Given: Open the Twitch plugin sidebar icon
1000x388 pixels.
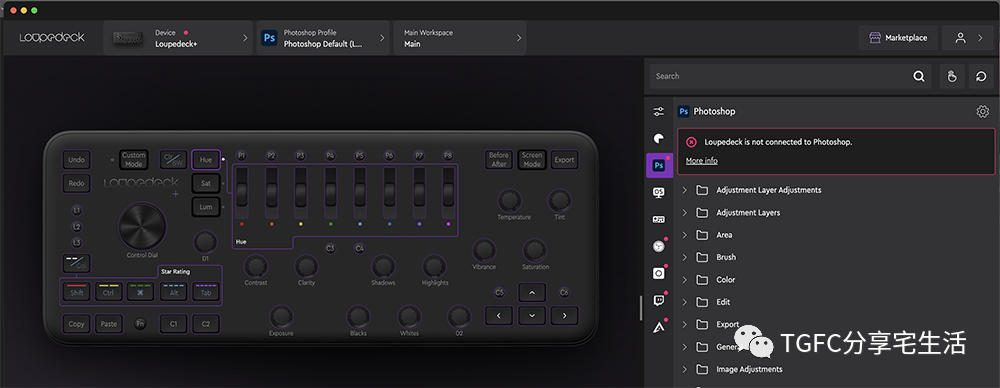Looking at the screenshot, I should 659,301.
